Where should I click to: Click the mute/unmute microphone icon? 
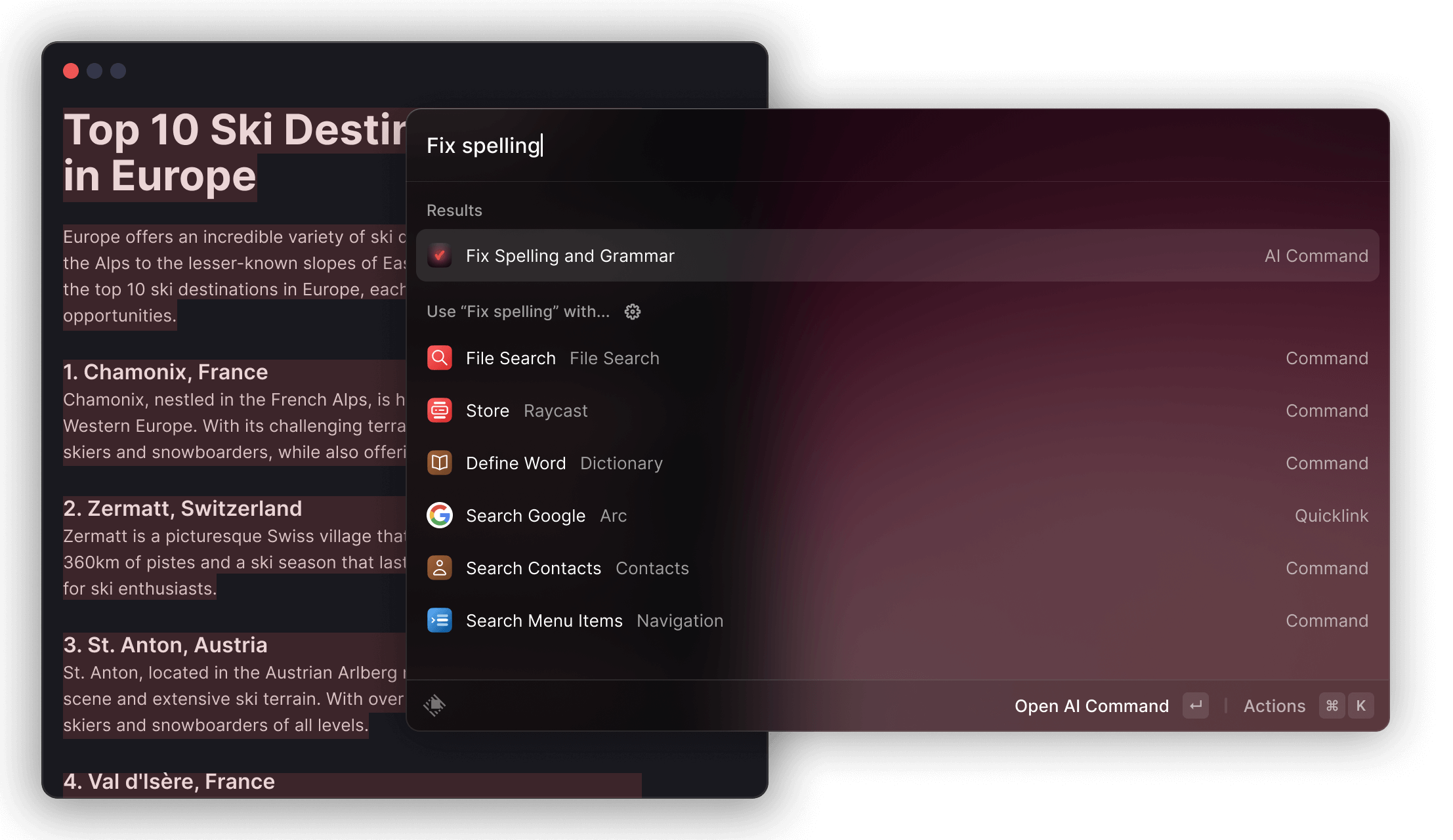click(435, 705)
